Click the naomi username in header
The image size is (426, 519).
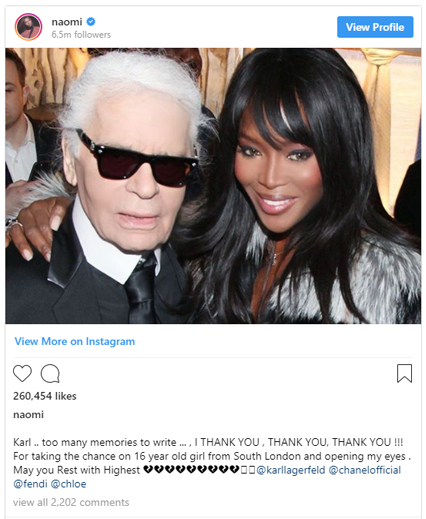tap(67, 22)
